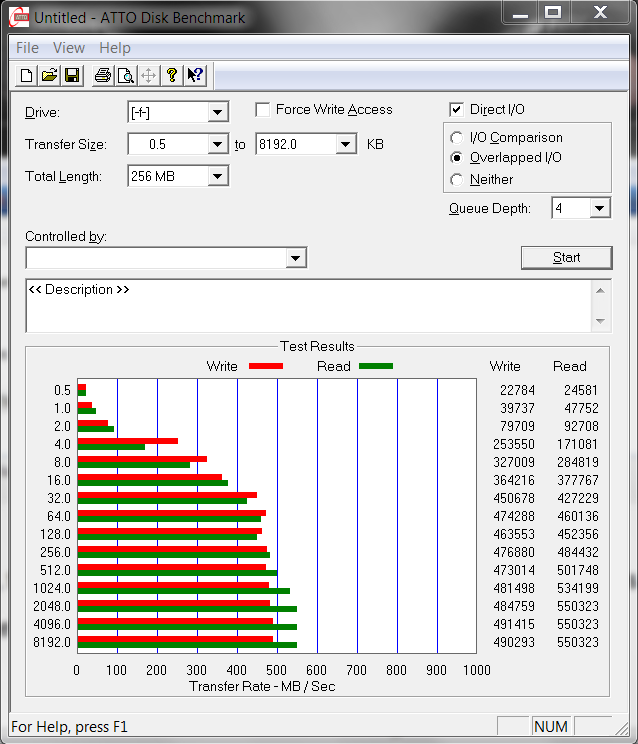Screen dimensions: 638x744
Task: Open Print Preview from the toolbar
Action: 125,75
